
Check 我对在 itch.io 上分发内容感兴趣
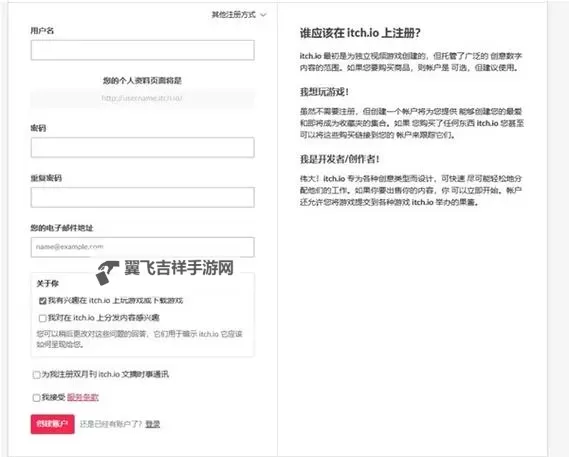(42, 318)
